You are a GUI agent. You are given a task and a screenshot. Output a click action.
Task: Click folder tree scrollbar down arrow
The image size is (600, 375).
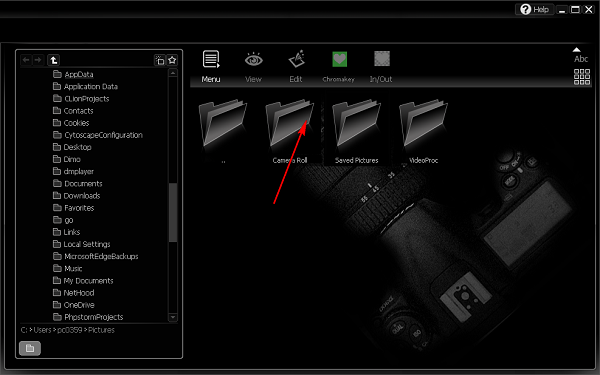click(173, 317)
